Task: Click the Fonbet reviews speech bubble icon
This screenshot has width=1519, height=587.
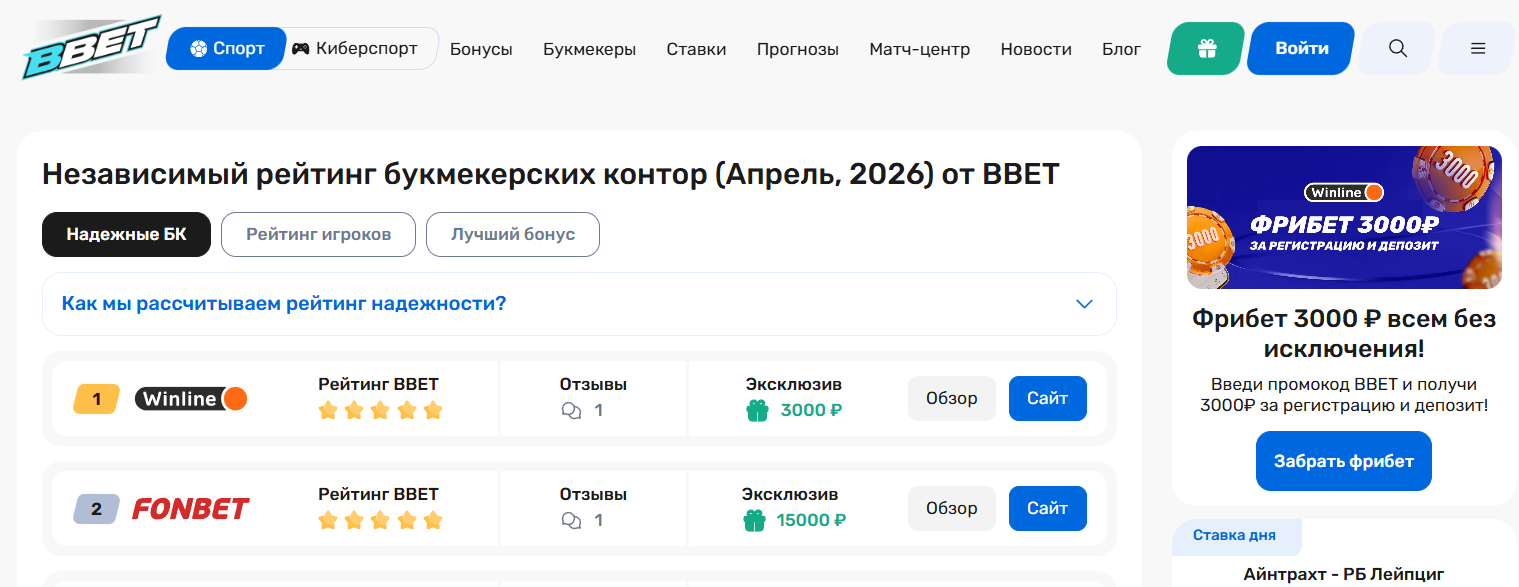Action: tap(572, 520)
